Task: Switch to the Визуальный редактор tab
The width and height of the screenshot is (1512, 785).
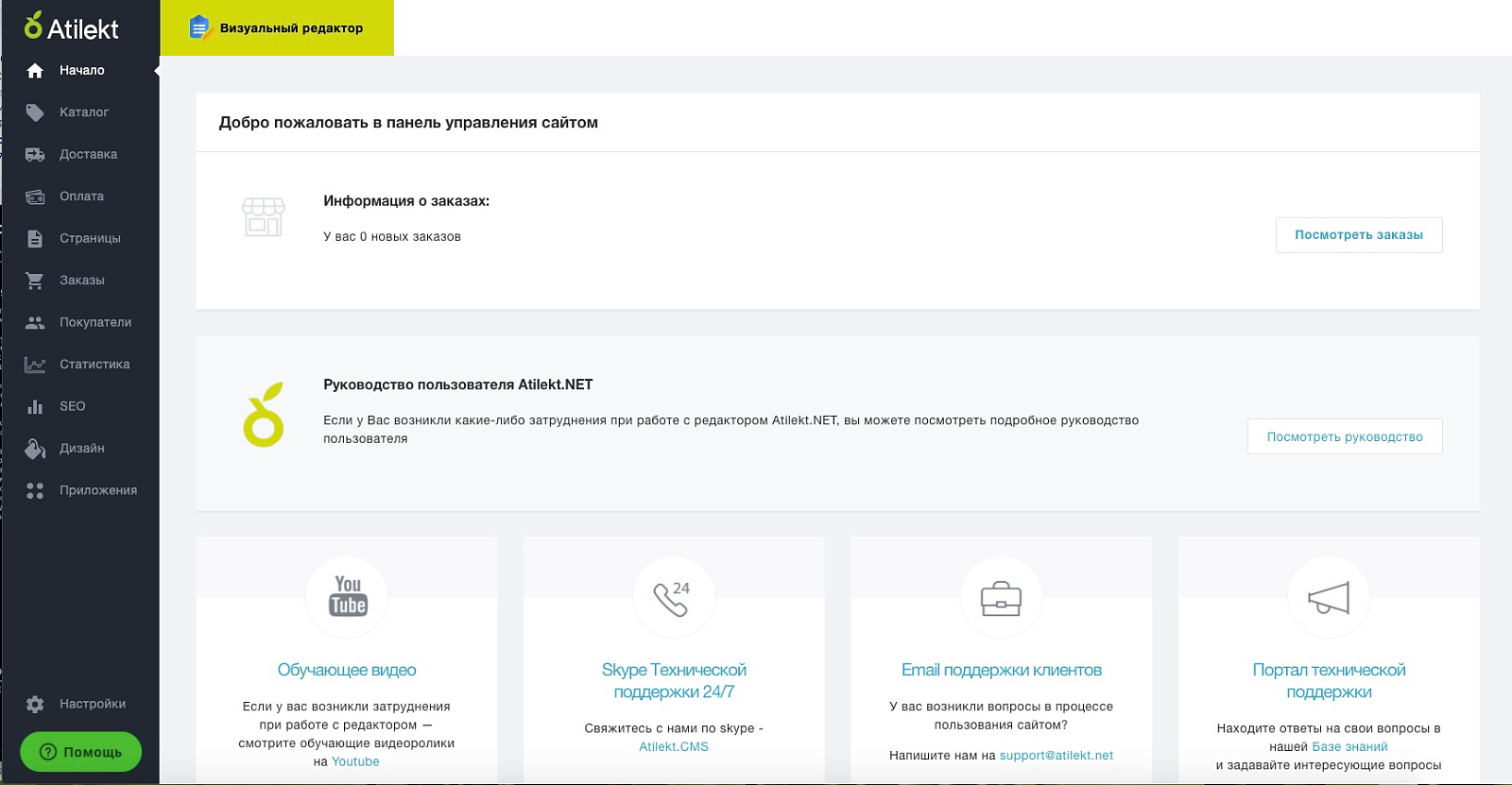Action: [x=277, y=28]
